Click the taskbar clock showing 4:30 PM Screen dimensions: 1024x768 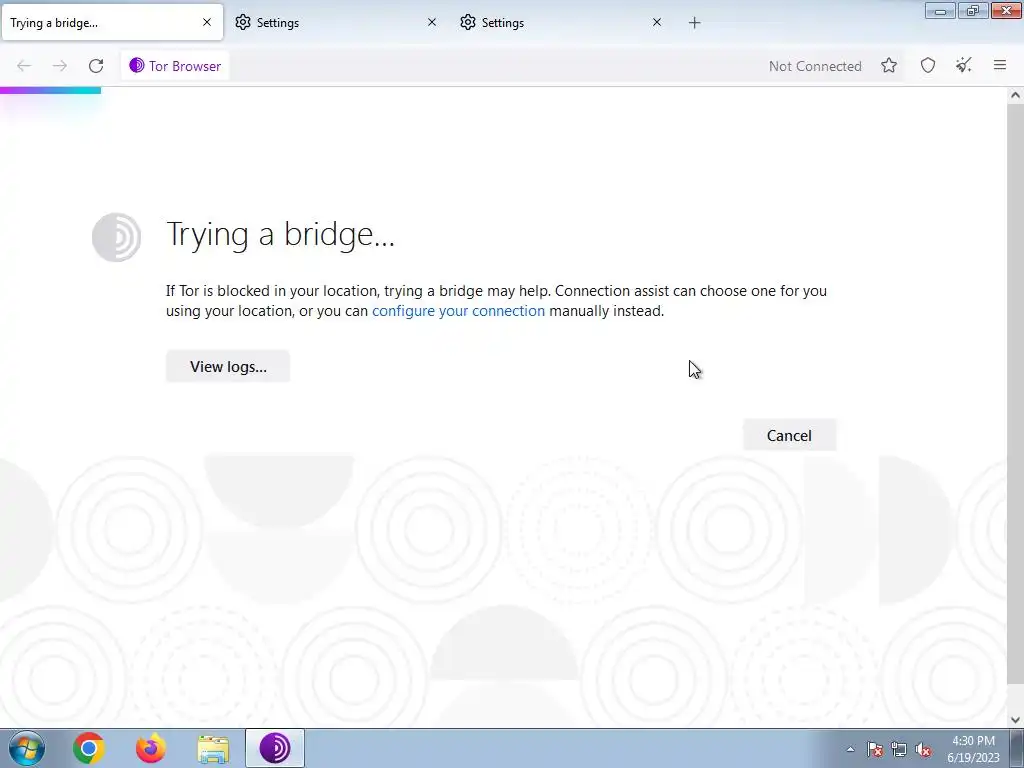(974, 749)
